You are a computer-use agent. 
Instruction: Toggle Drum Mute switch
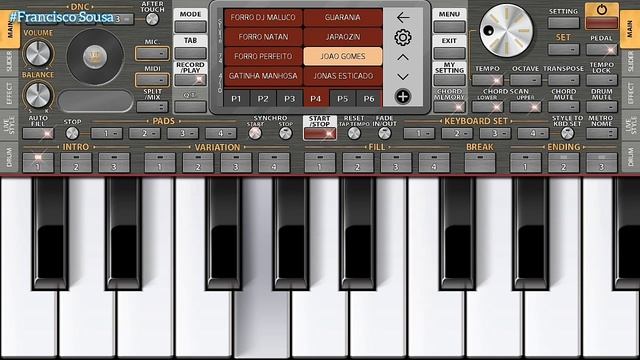pyautogui.click(x=602, y=107)
